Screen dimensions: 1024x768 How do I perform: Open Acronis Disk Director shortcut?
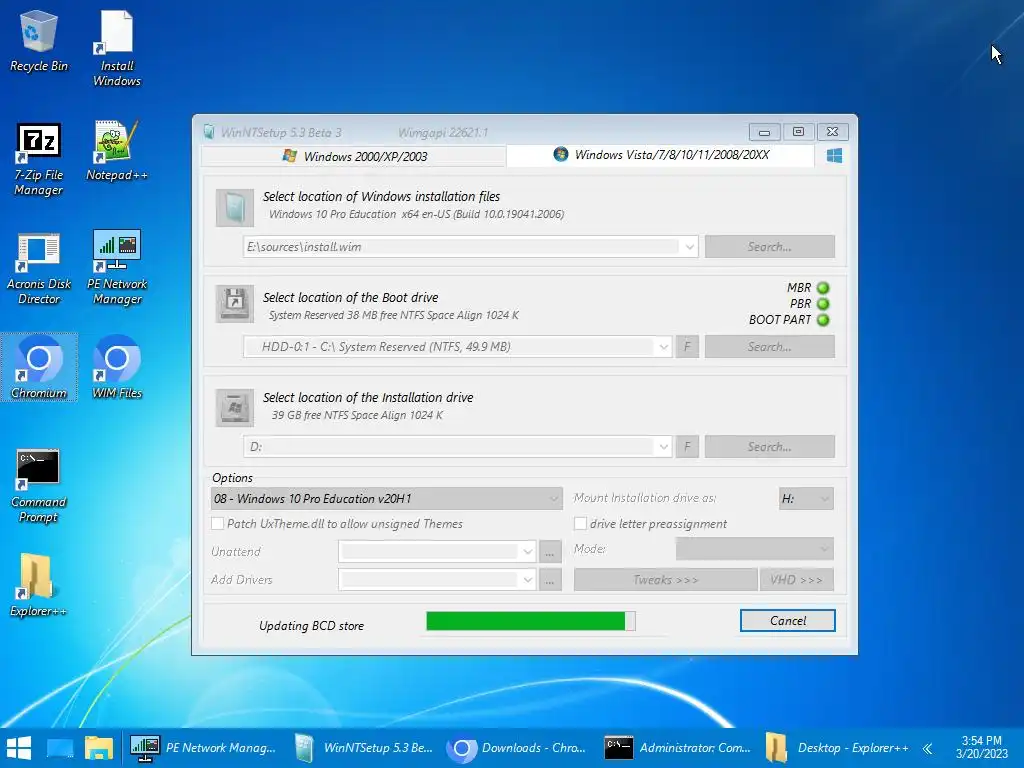[39, 268]
